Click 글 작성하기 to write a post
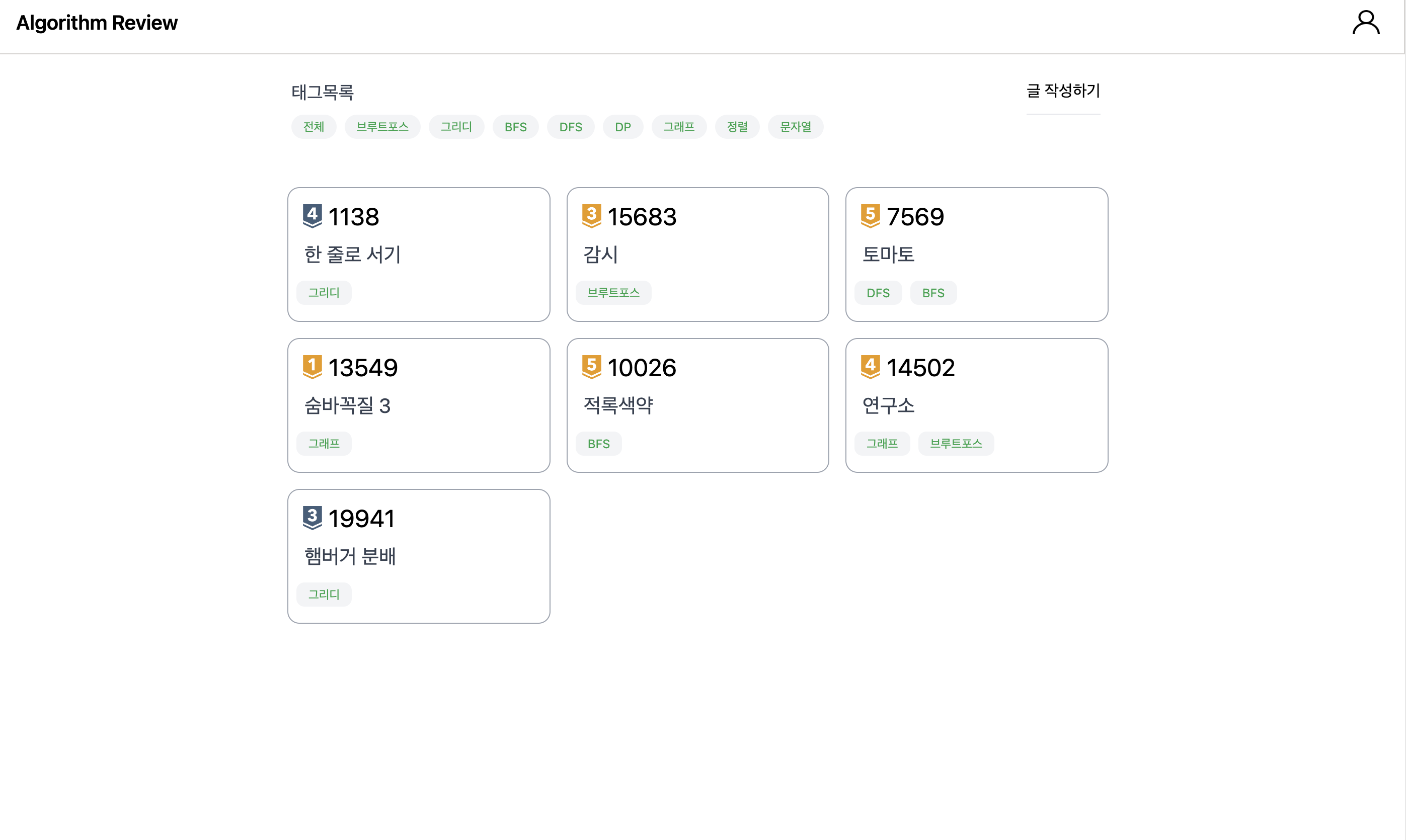Screen dimensions: 1406x840 coord(1063,91)
